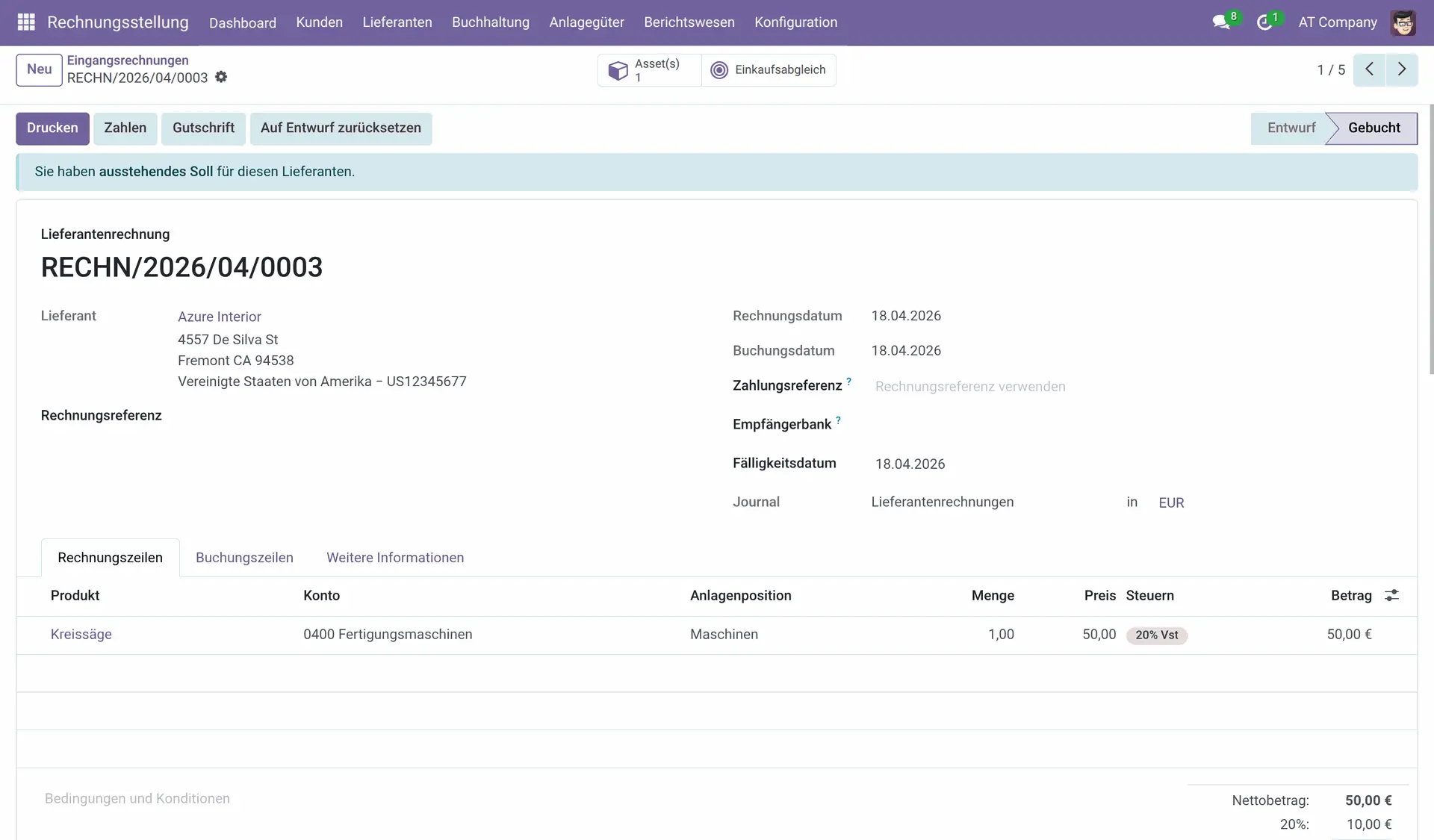Click the Zahlungsreferenz input field
Image resolution: width=1434 pixels, height=840 pixels.
969,387
